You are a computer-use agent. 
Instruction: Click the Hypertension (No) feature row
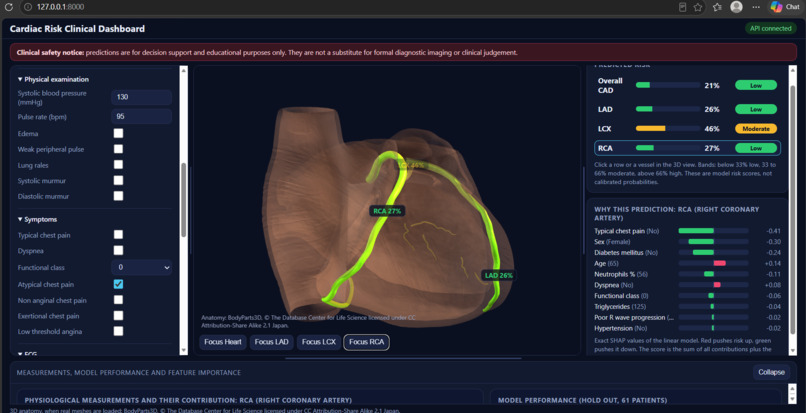pyautogui.click(x=687, y=328)
